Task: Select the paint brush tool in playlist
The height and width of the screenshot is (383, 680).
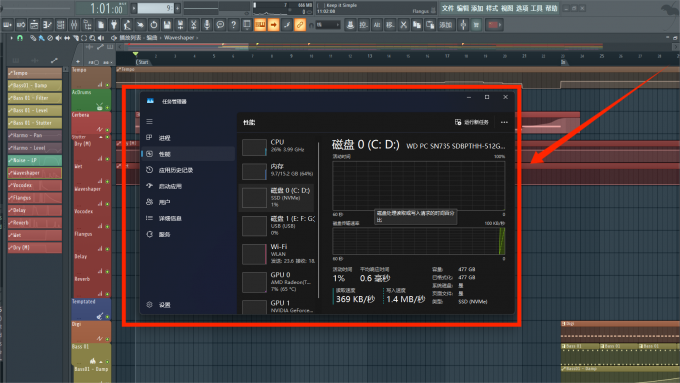Action: point(41,38)
